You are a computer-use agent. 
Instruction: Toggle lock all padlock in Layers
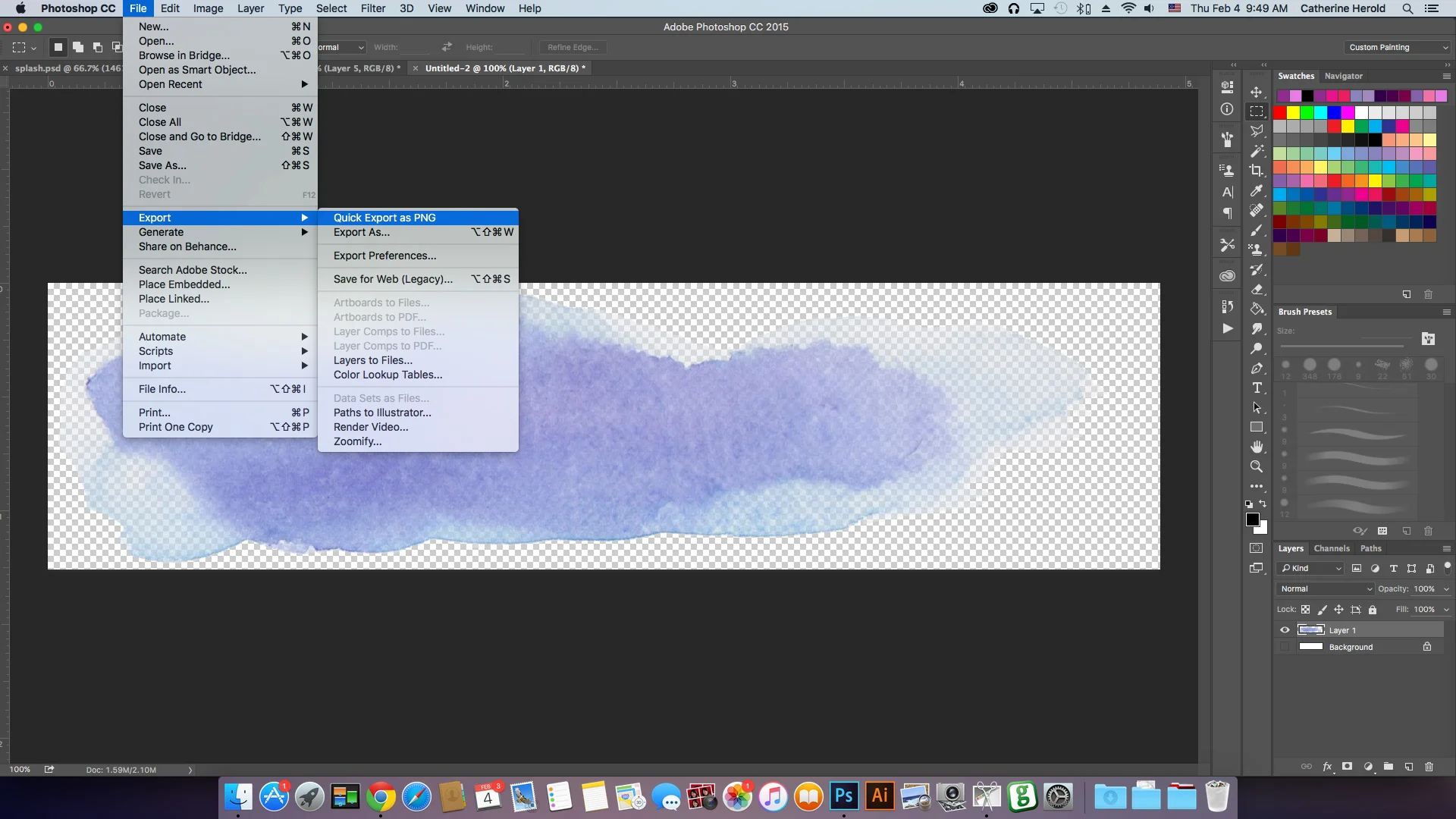(1372, 610)
